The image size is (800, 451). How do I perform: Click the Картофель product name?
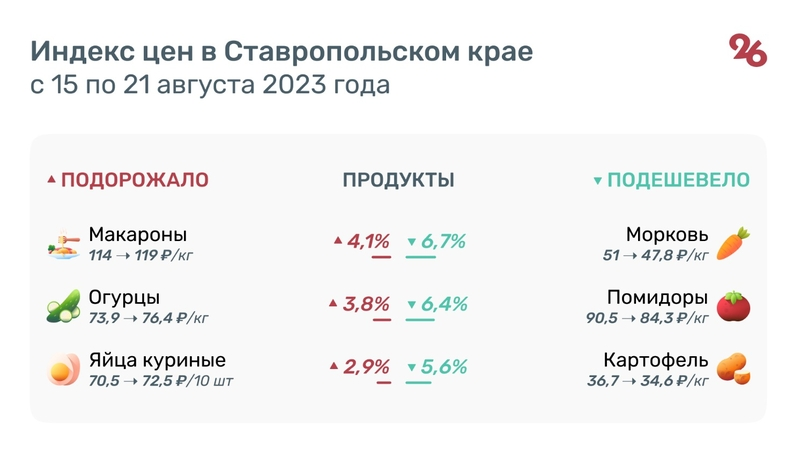pos(656,360)
